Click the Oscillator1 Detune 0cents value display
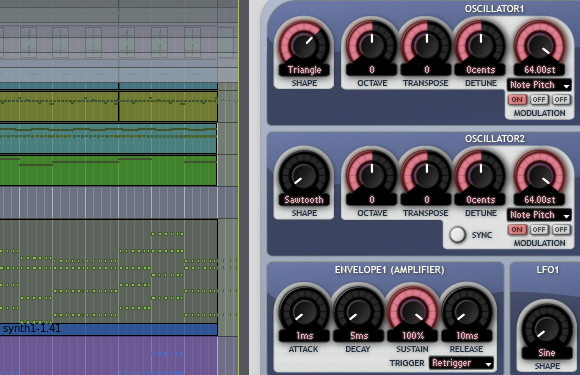The height and width of the screenshot is (375, 580). point(480,70)
